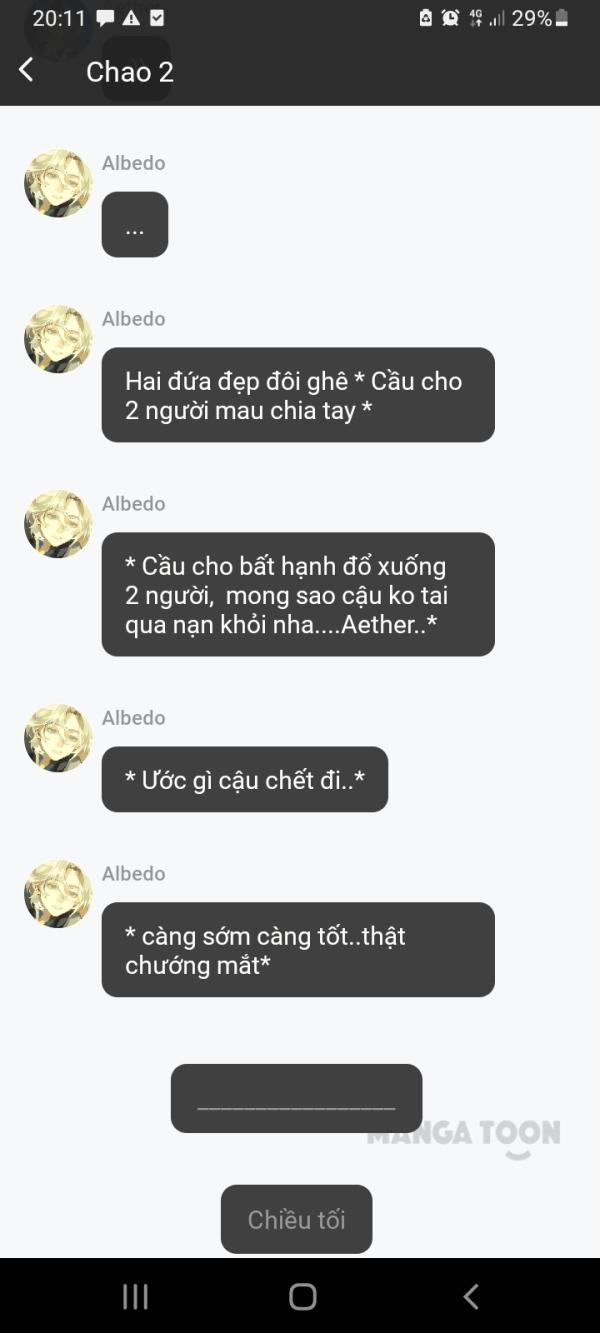Open the Android recent apps button
The image size is (600, 1333).
[x=135, y=1297]
